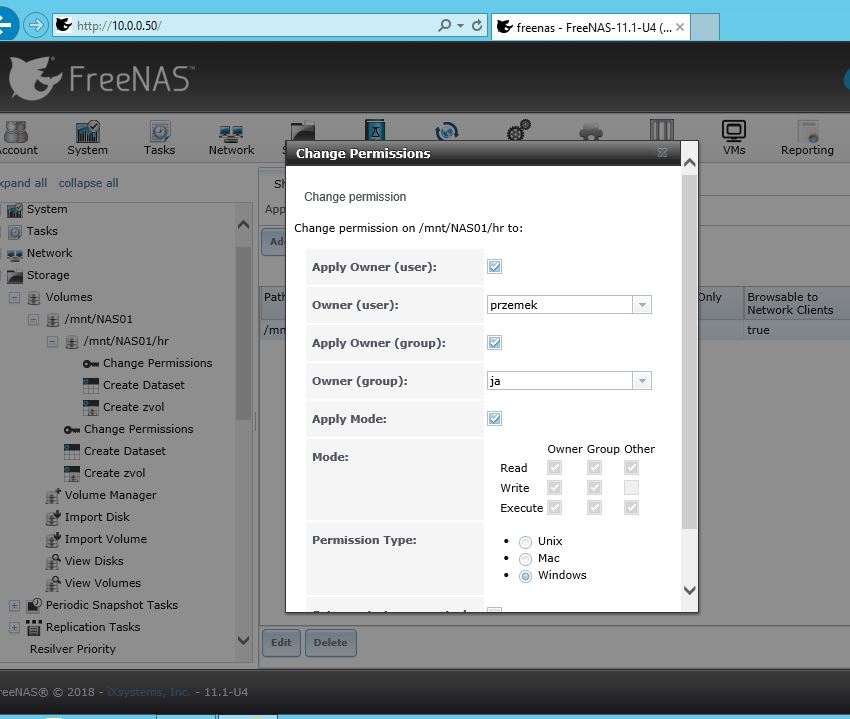Toggle Group Execute mode checkbox
This screenshot has height=719, width=850.
(594, 508)
